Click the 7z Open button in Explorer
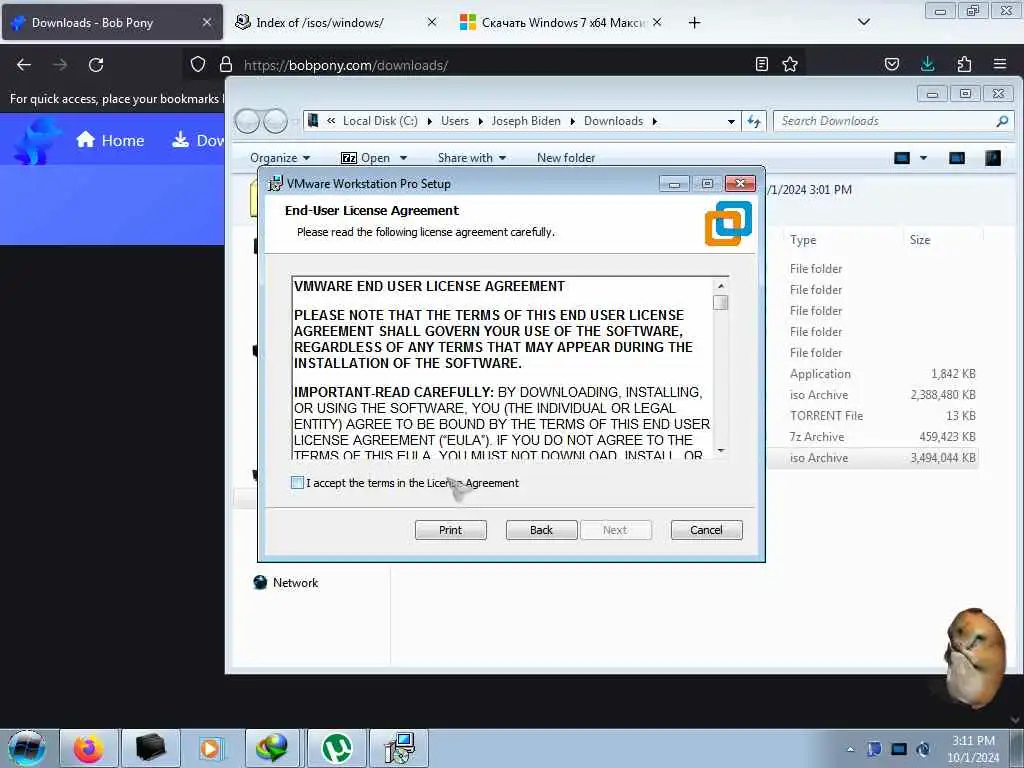The image size is (1024, 768). (365, 158)
